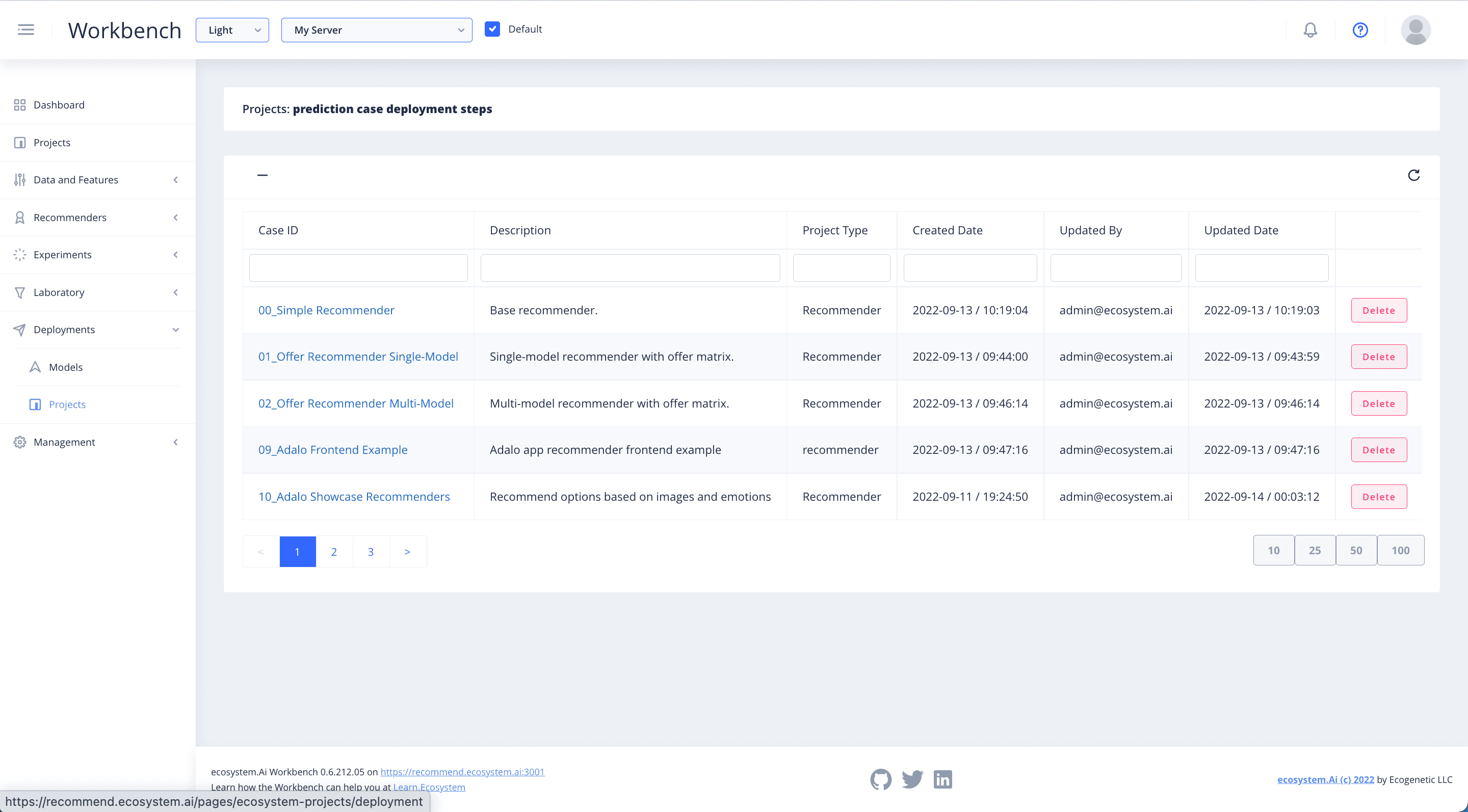Collapse the table with the minus control
1468x812 pixels.
tap(263, 175)
